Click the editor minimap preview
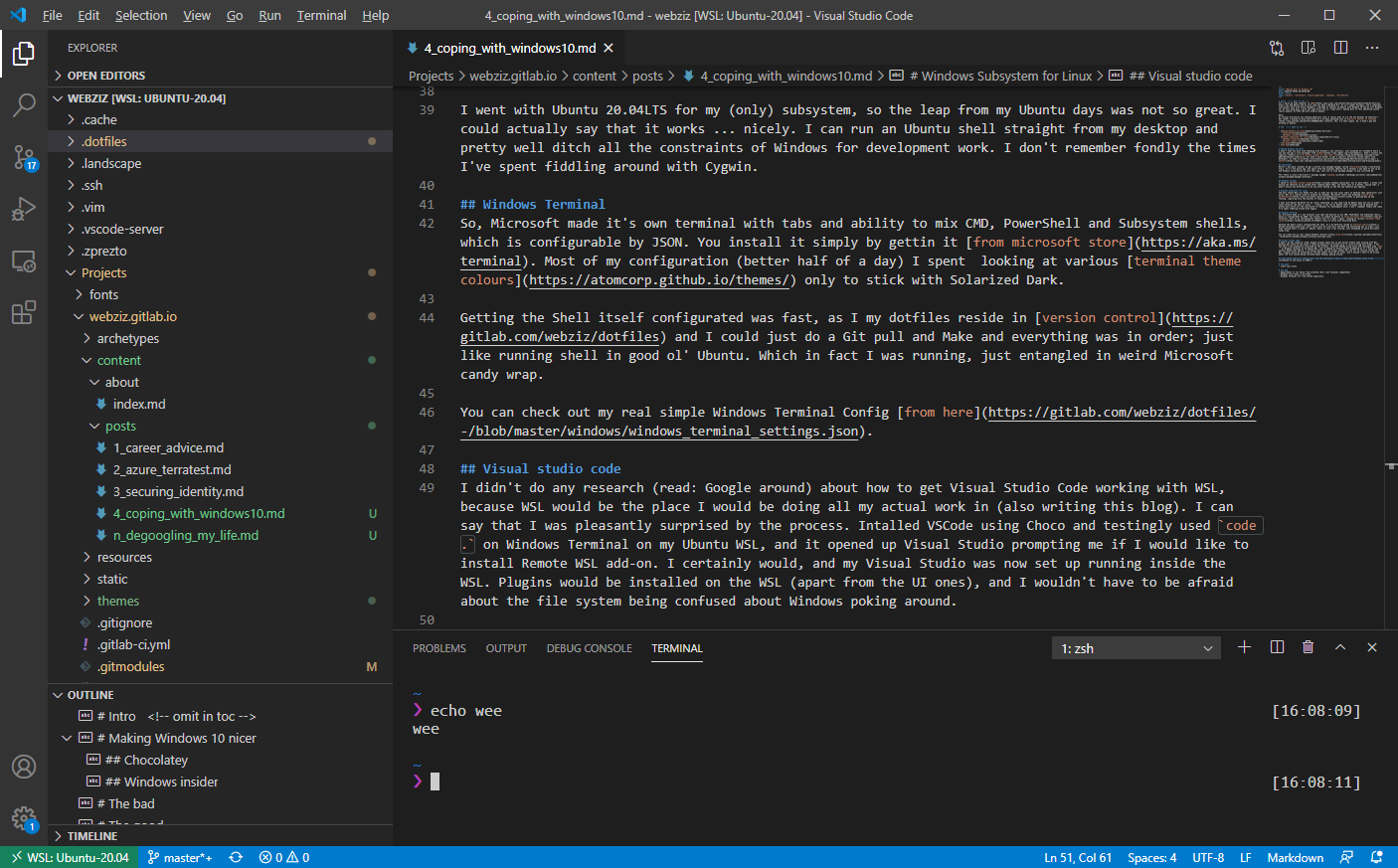Screen dimensions: 1398x868 1330,182
